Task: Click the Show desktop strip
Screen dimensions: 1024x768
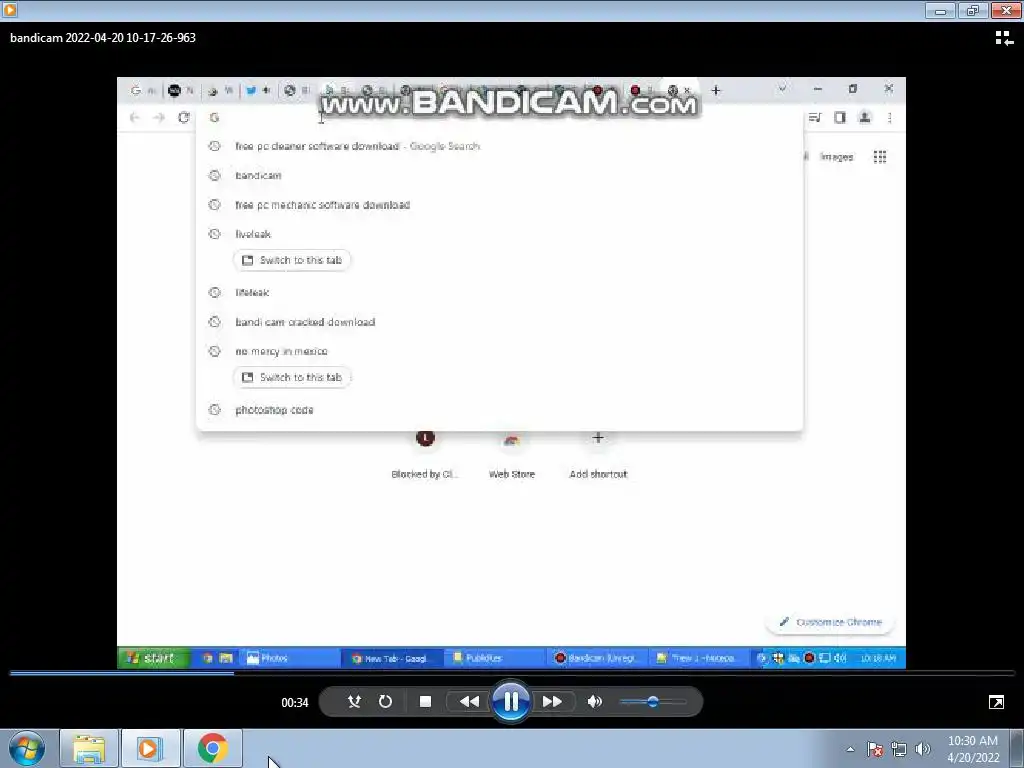Action: click(1017, 748)
